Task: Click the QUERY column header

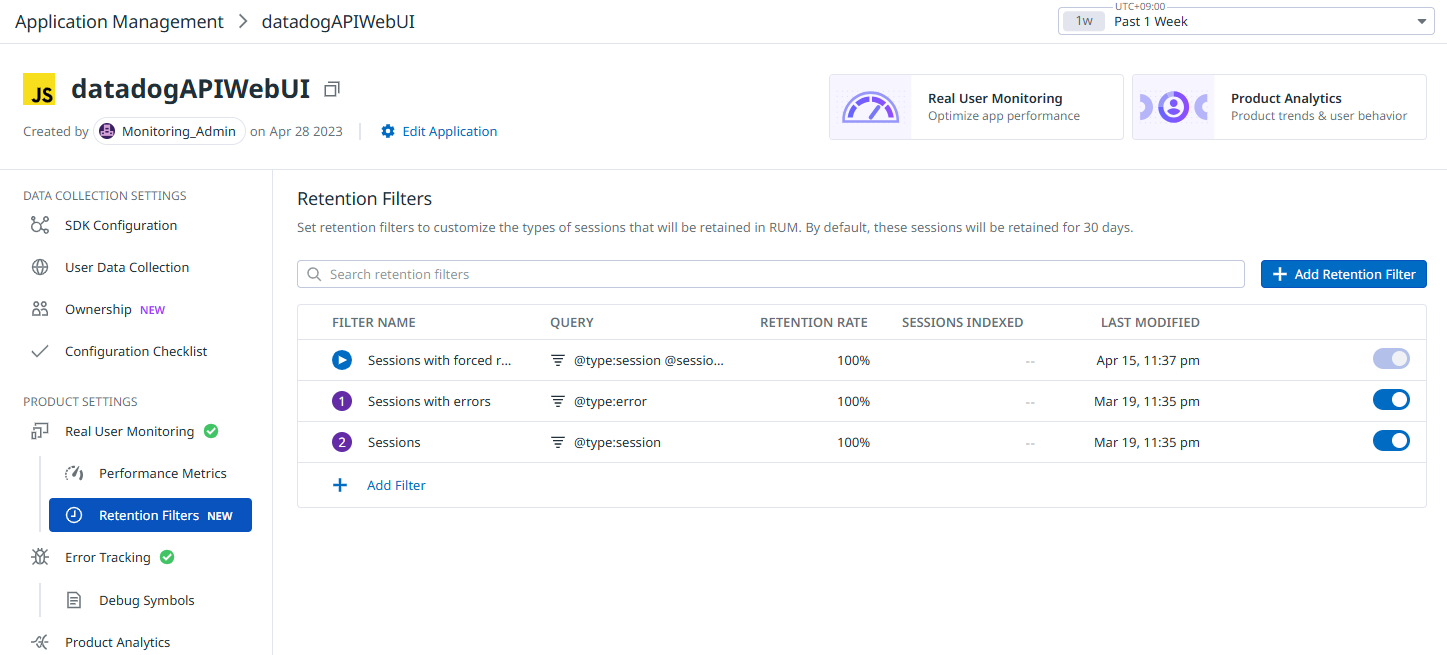Action: [x=572, y=322]
